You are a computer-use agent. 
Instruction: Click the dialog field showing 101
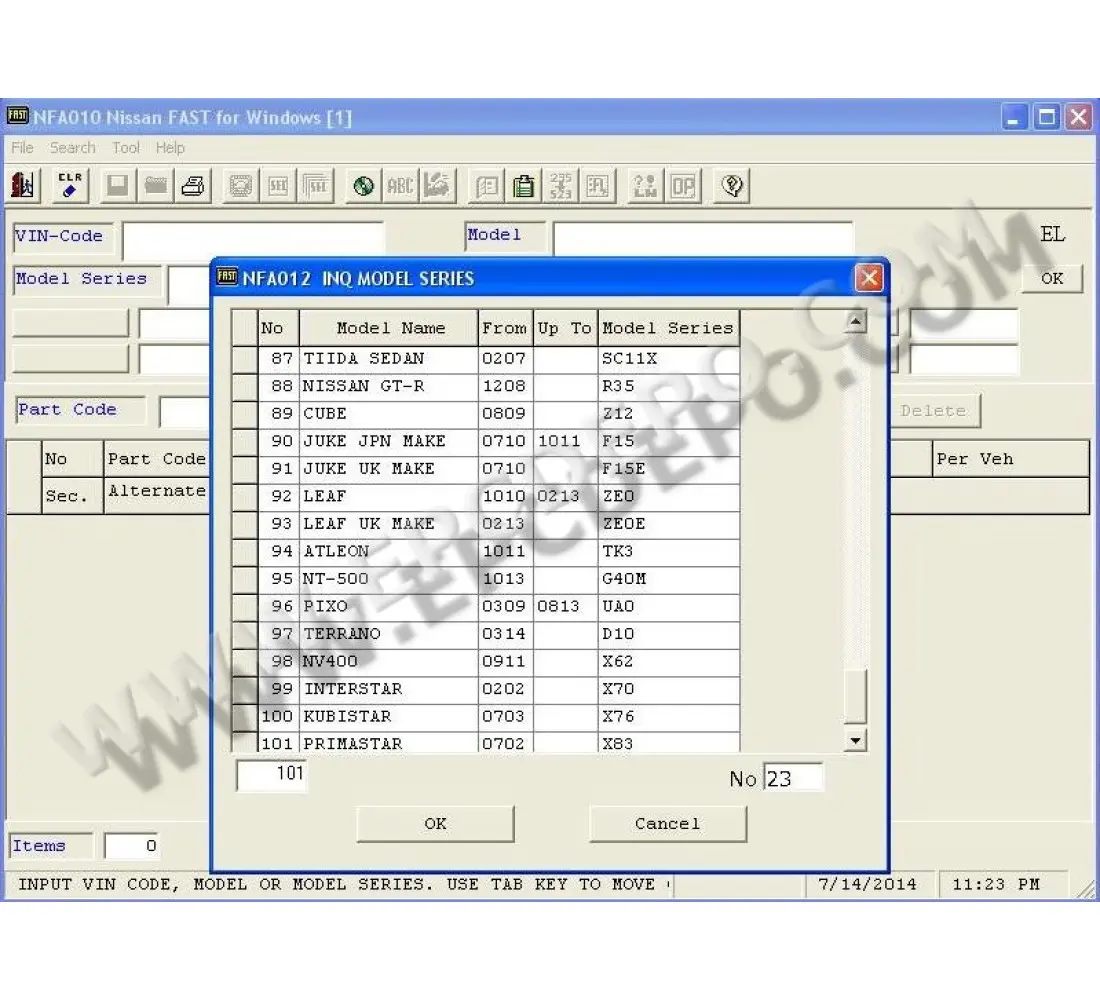[271, 775]
